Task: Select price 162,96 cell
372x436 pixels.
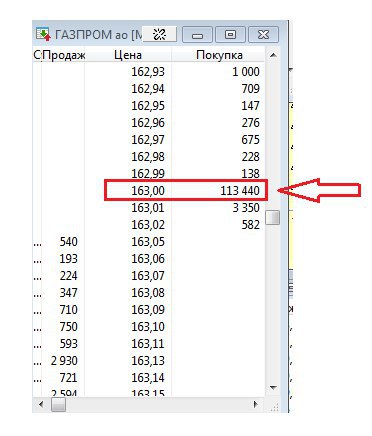Action: click(x=148, y=123)
